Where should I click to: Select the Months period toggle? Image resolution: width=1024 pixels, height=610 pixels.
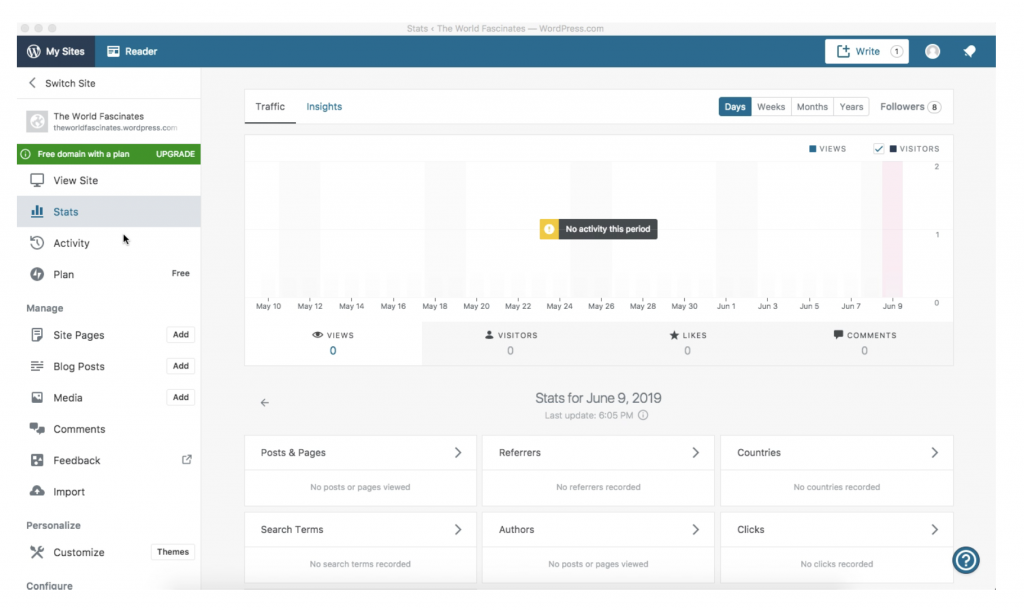point(812,106)
